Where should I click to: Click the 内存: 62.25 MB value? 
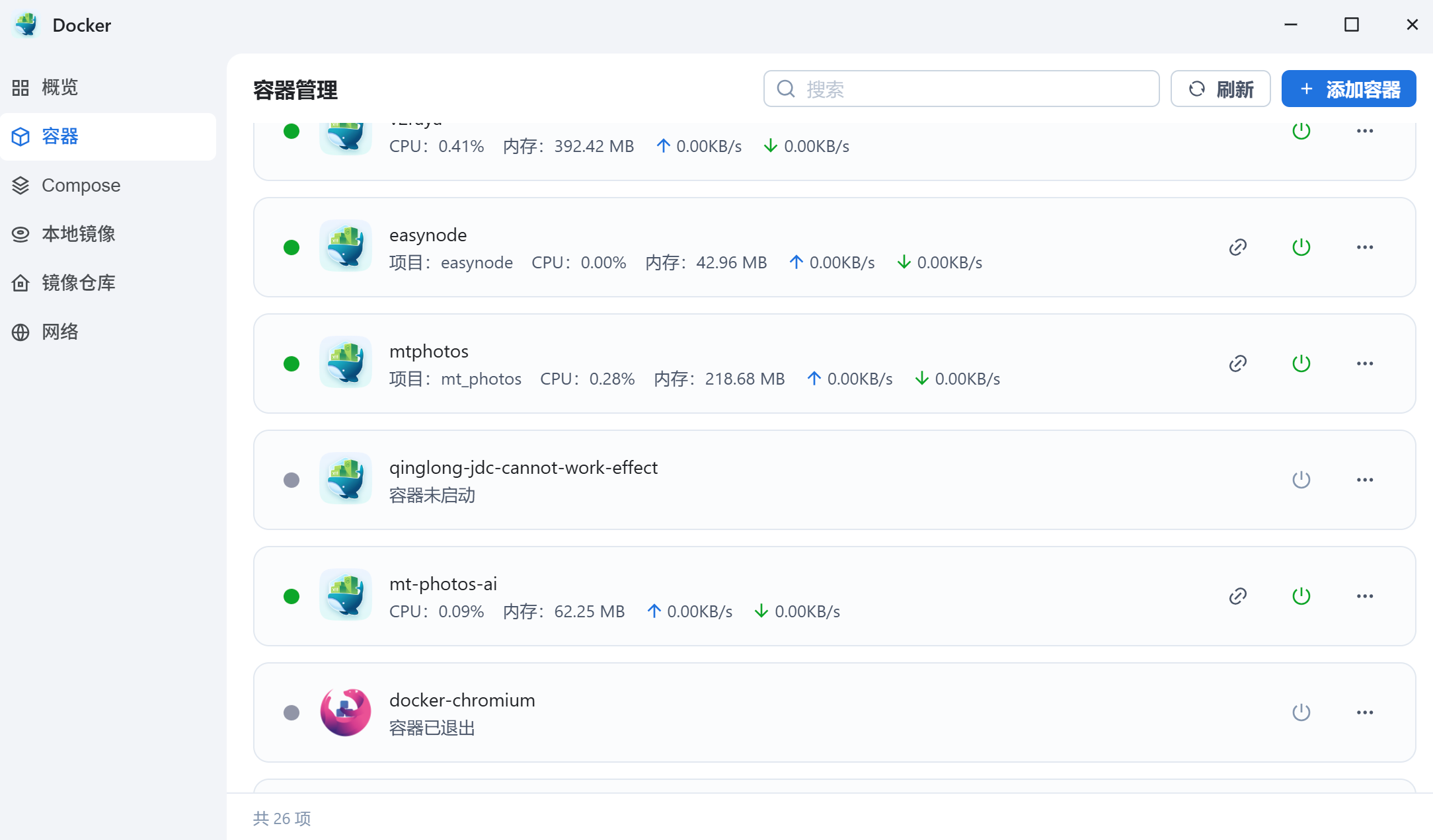click(x=564, y=612)
